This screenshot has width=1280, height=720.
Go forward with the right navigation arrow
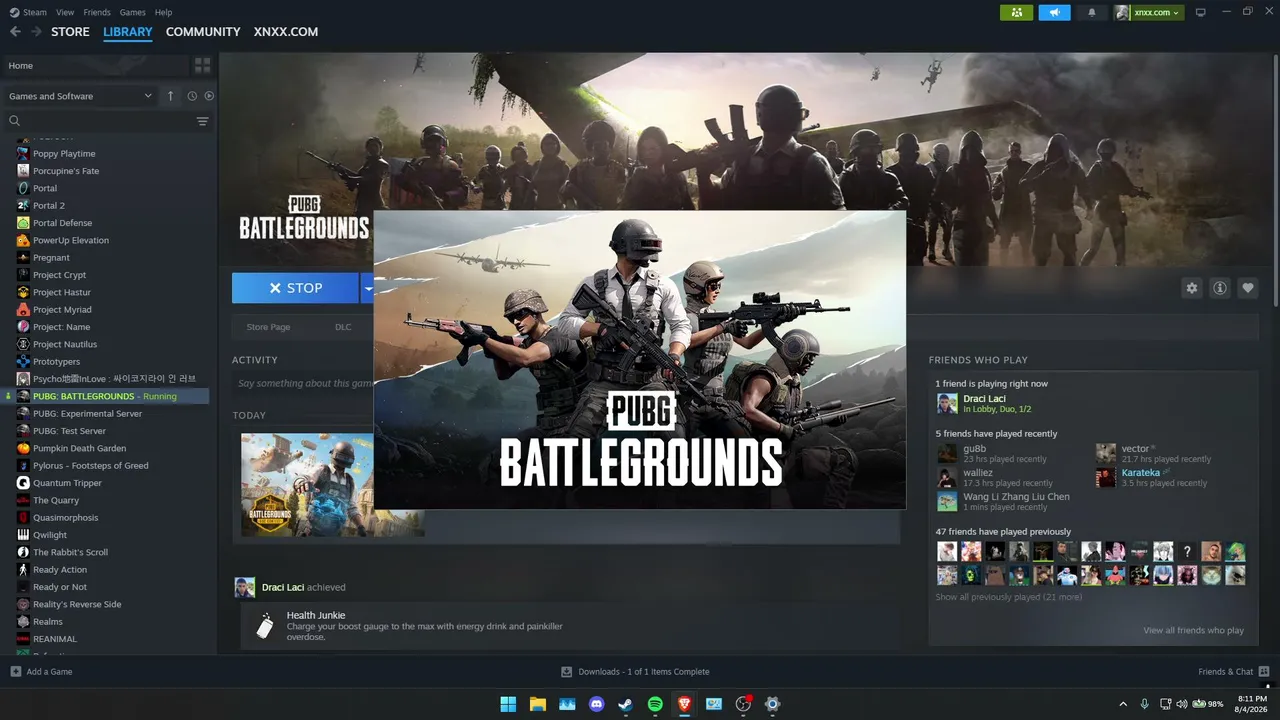coord(35,32)
